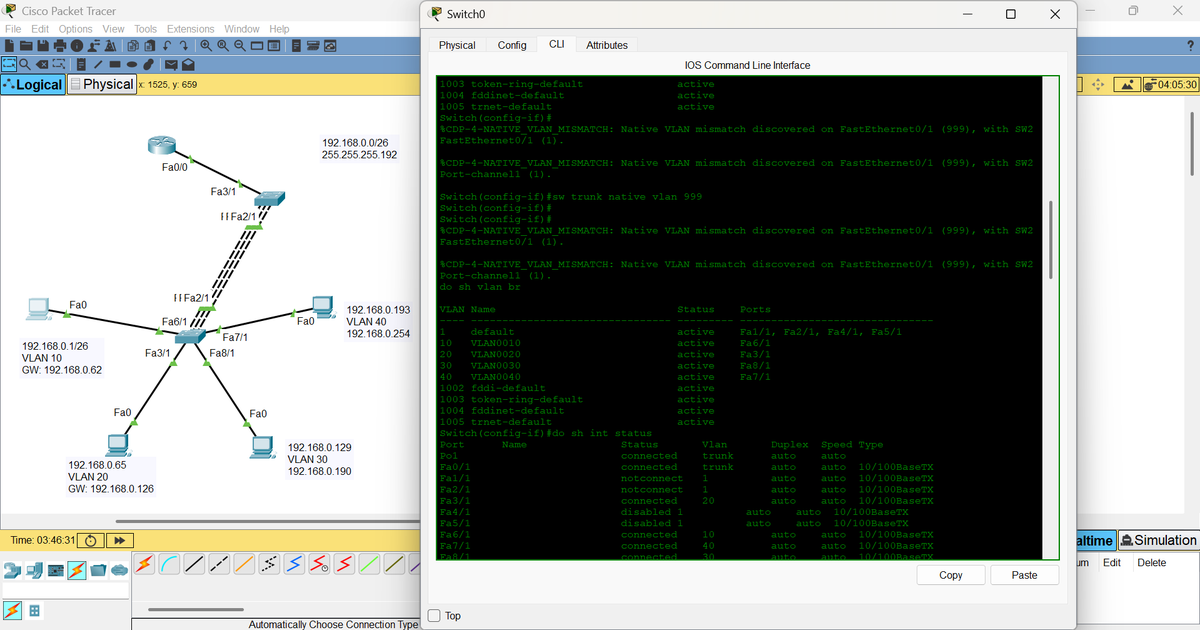The image size is (1200, 630).
Task: Activate the Inspect magnifier tool
Action: (25, 64)
